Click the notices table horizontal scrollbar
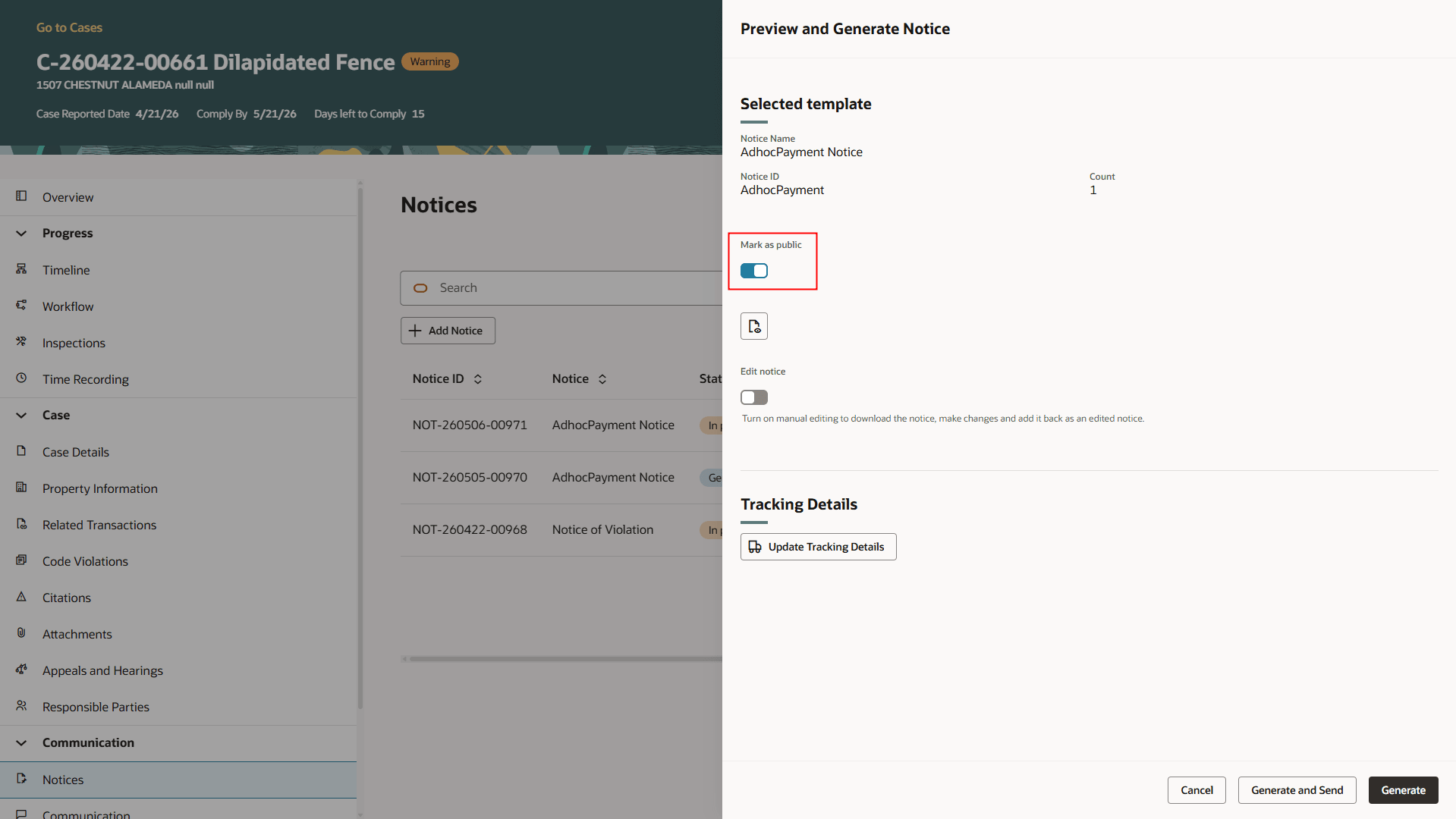The width and height of the screenshot is (1456, 819). coord(565,659)
